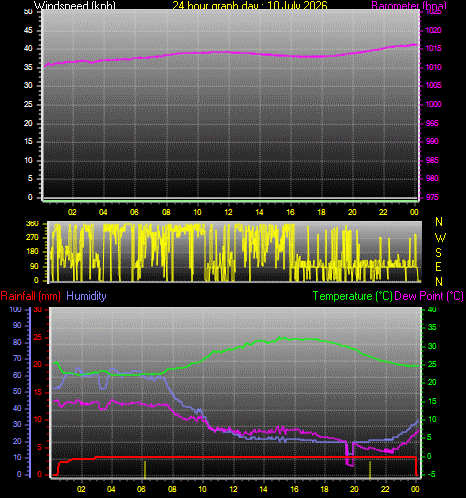Click the "04" hour label under temperature graph

111,489
